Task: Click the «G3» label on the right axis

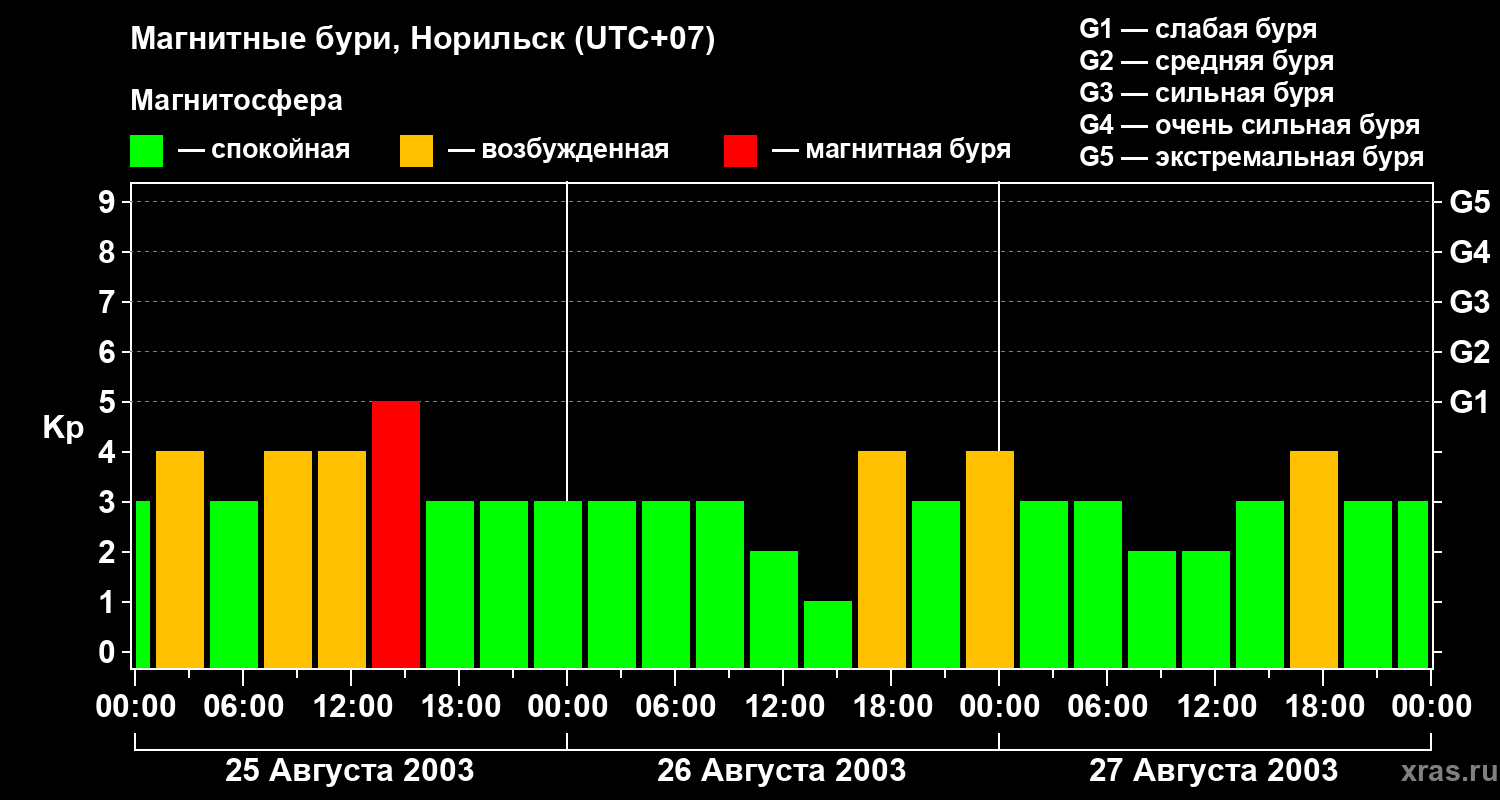Action: (1469, 302)
